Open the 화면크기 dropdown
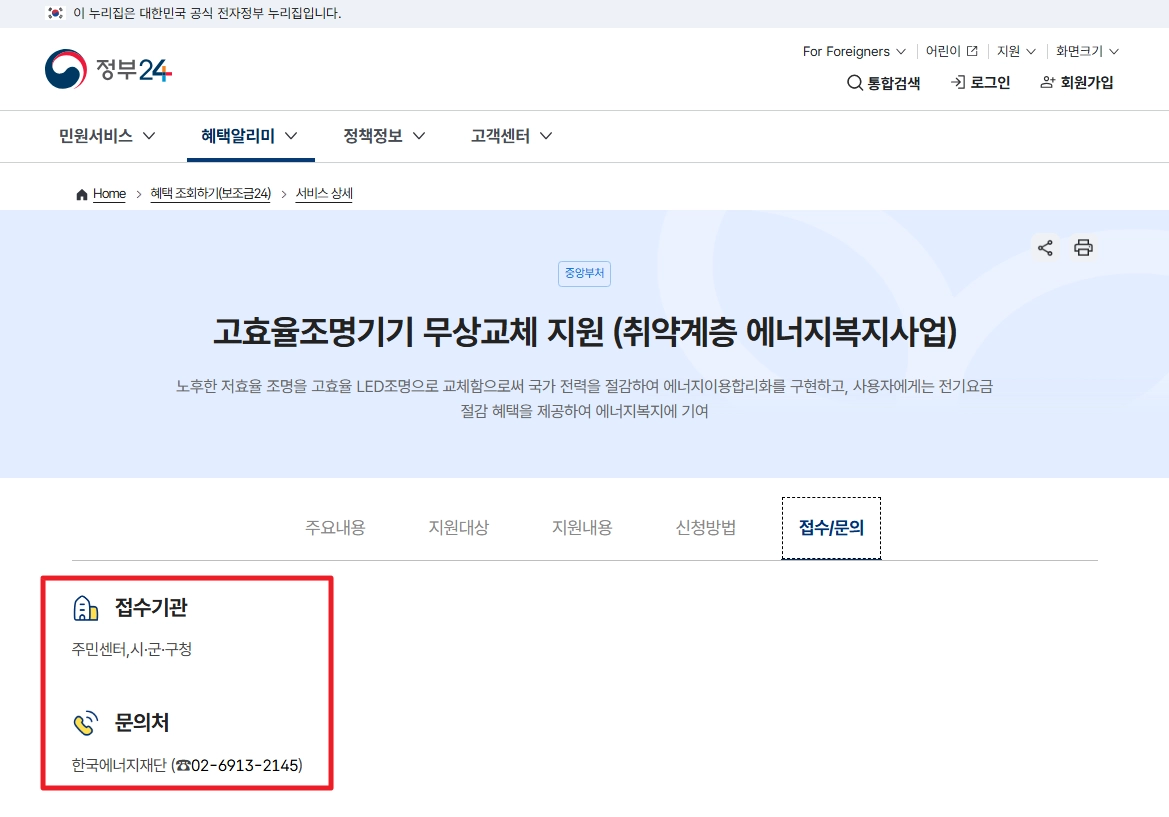The height and width of the screenshot is (817, 1169). 1087,51
